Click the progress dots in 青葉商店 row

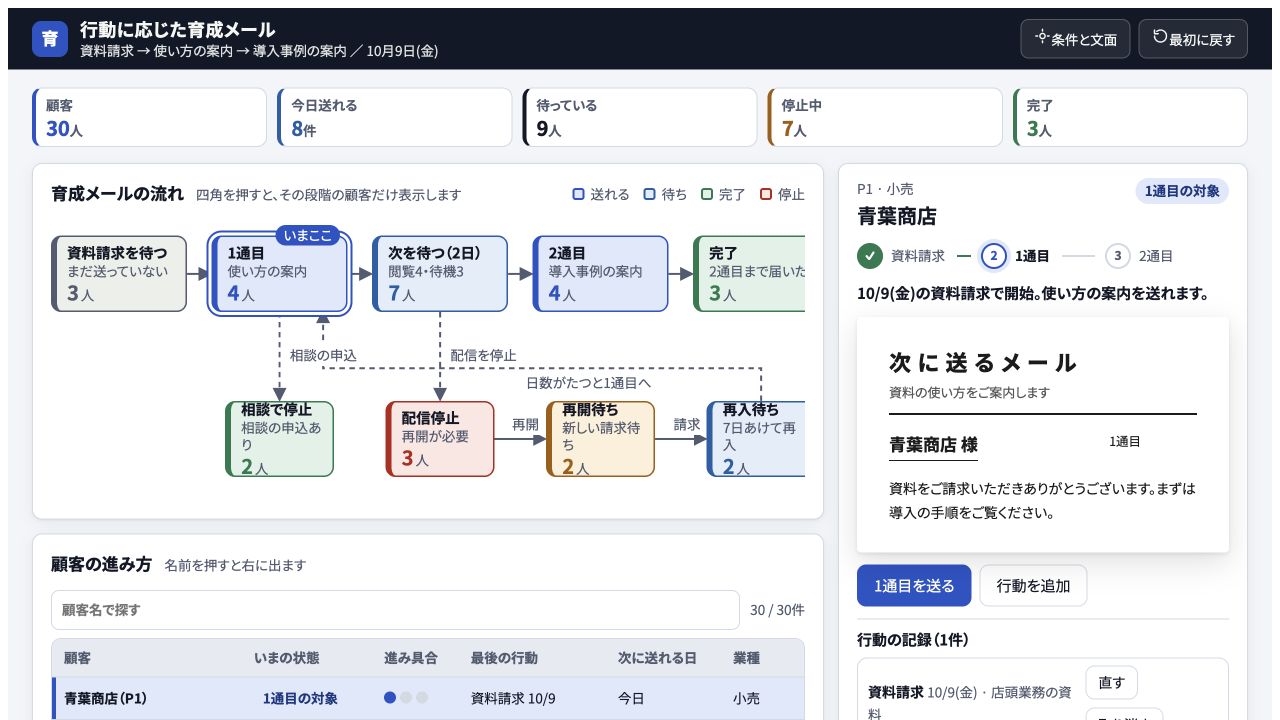tap(406, 698)
